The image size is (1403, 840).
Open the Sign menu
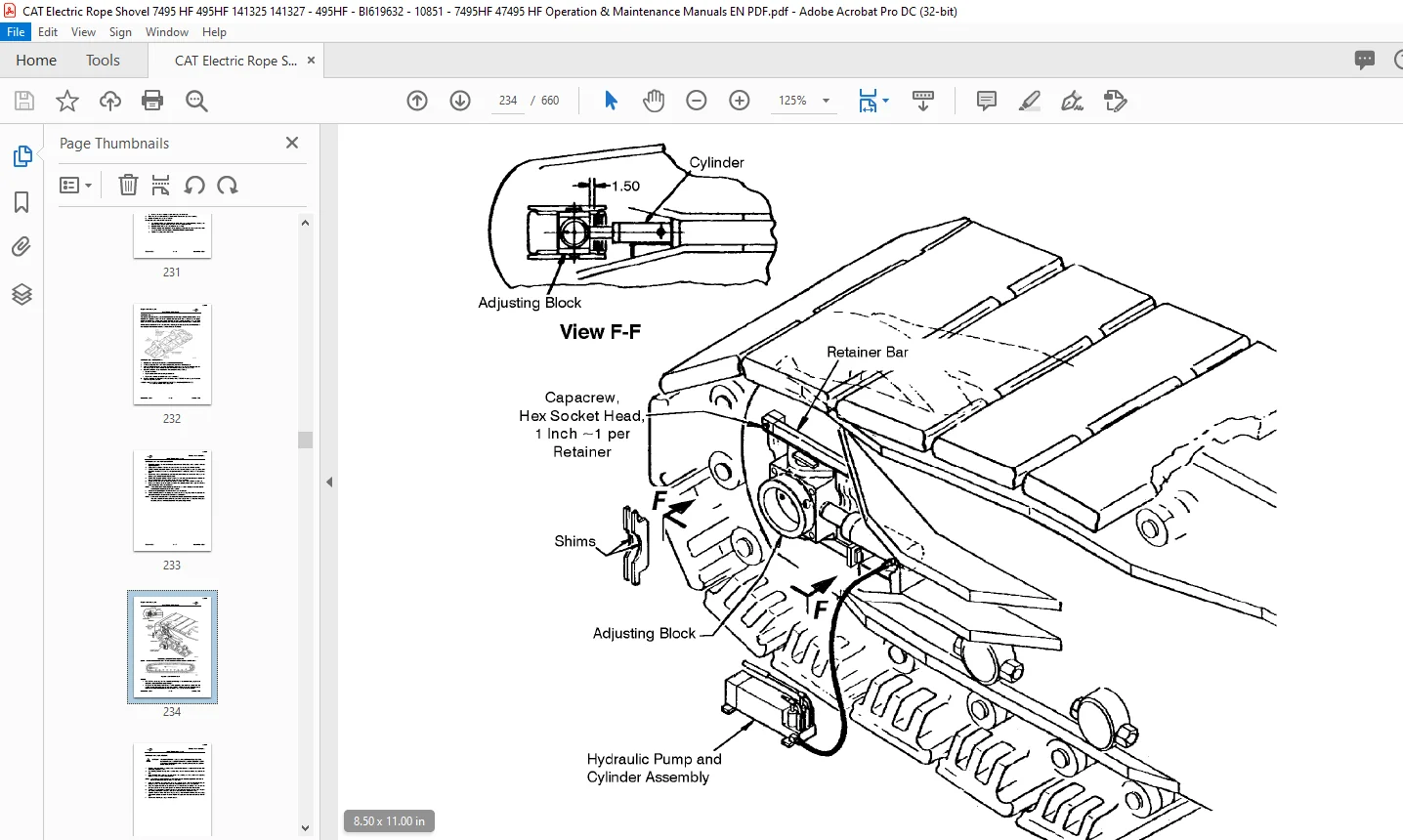(120, 31)
